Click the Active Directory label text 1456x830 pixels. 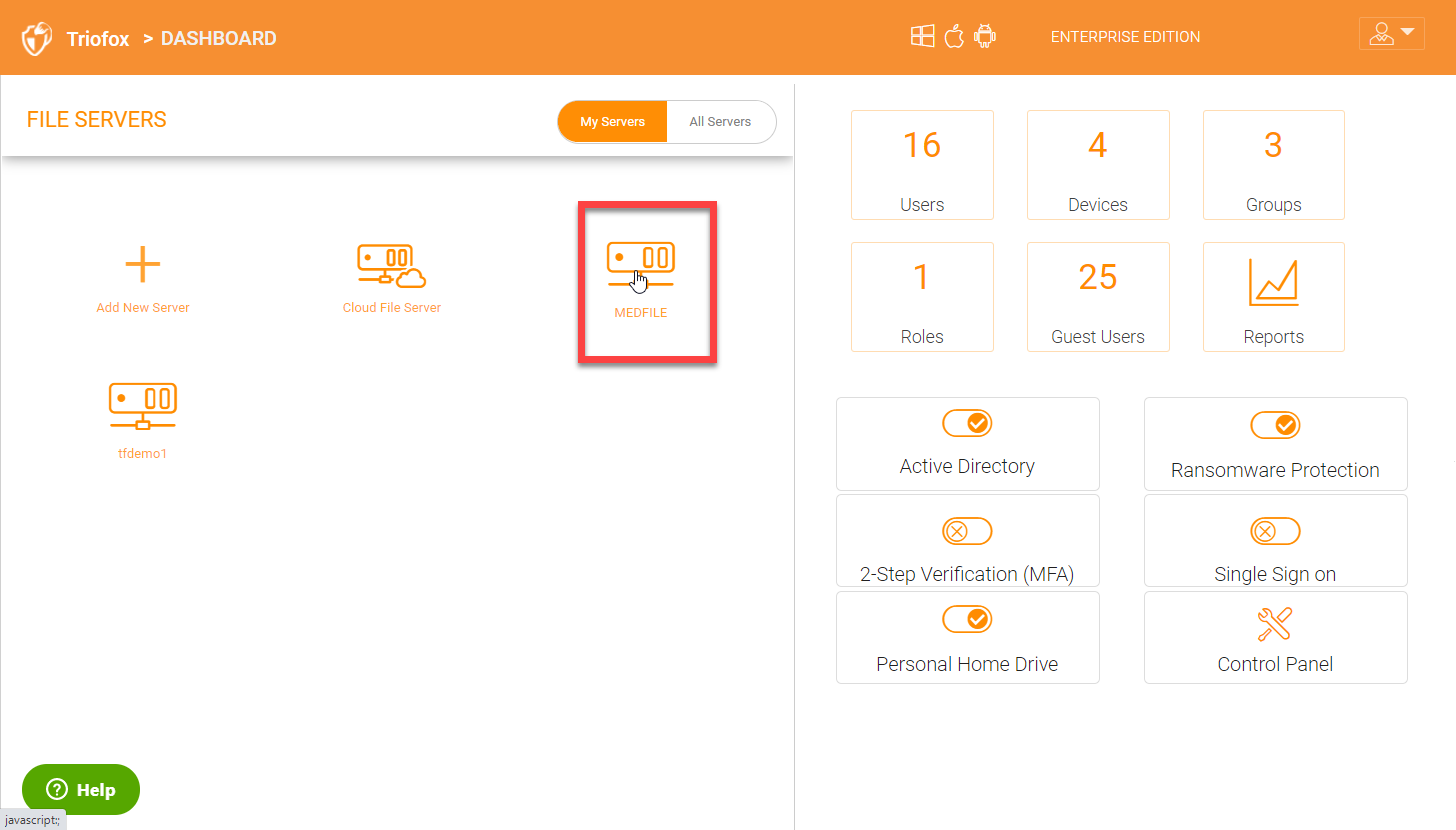click(x=967, y=466)
